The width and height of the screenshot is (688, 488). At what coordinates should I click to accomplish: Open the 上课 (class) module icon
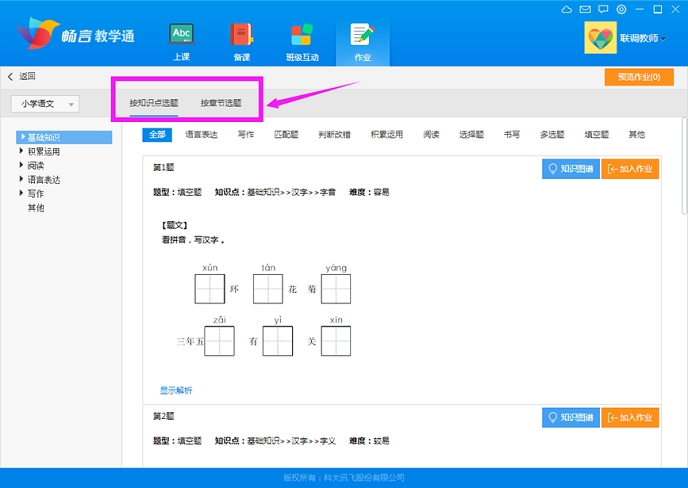point(181,41)
